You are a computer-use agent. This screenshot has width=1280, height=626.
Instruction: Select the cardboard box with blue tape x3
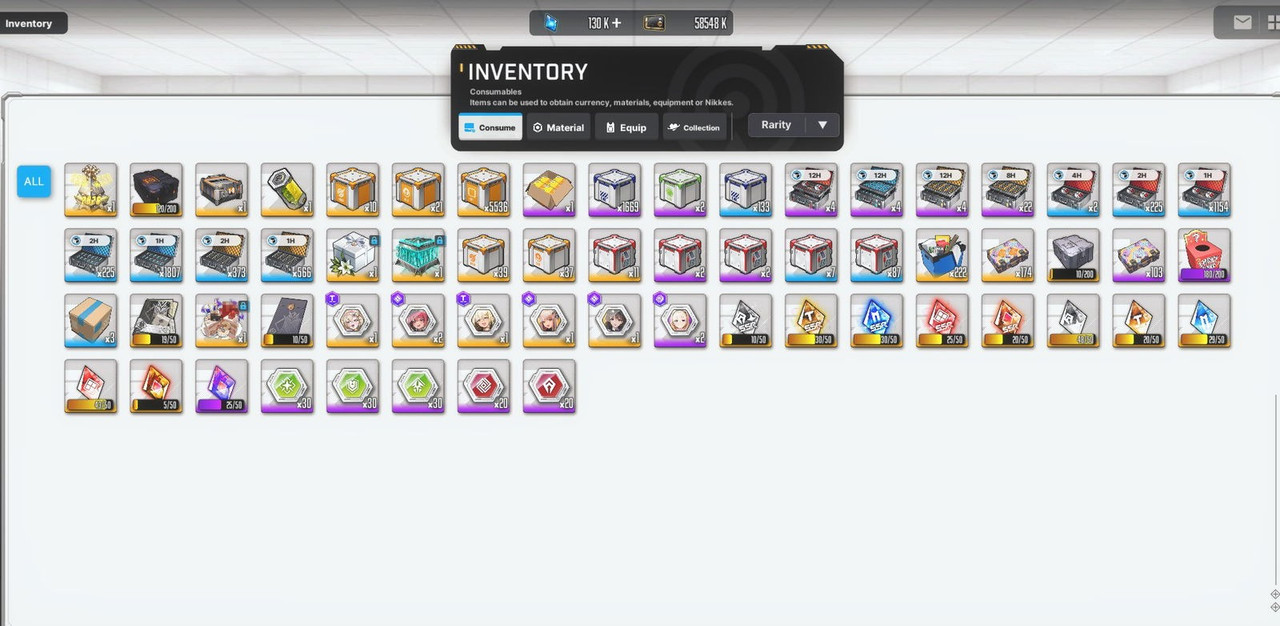(91, 321)
